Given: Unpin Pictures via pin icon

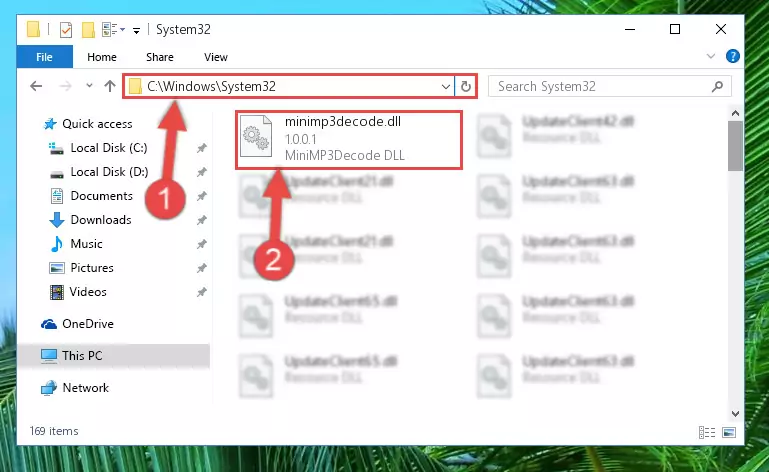Looking at the screenshot, I should tap(202, 268).
